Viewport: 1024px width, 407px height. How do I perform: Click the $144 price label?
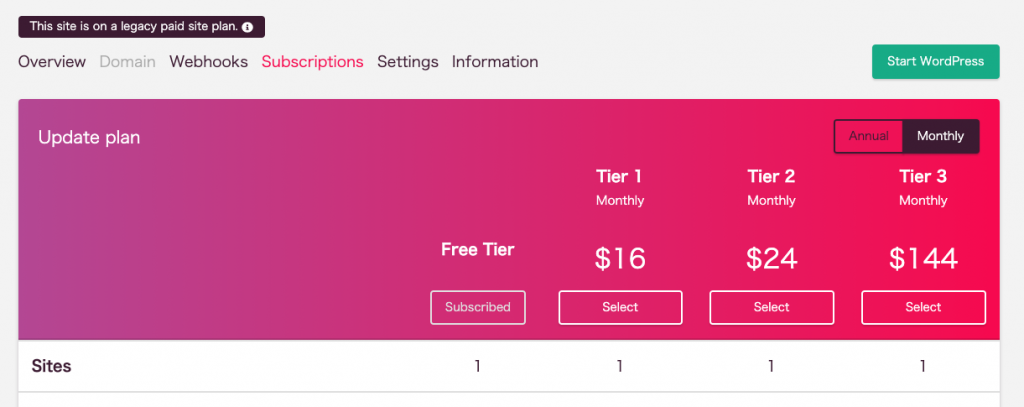[x=923, y=259]
